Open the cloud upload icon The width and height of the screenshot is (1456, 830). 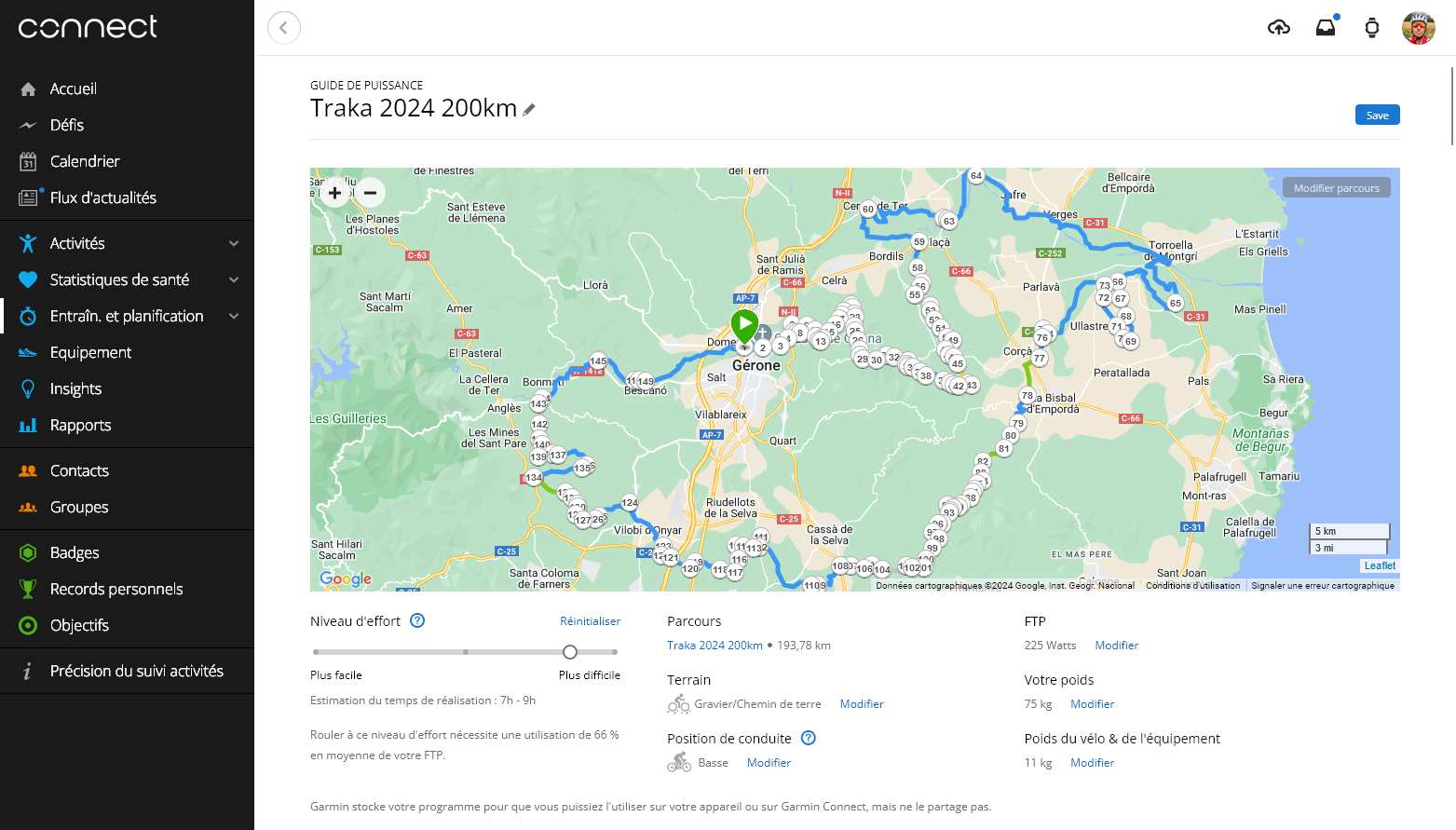(1279, 28)
